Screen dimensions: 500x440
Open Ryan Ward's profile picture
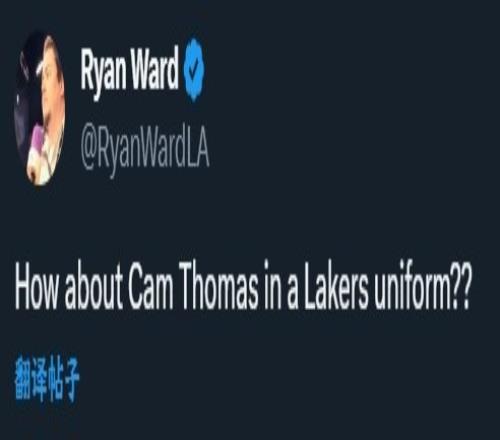click(40, 109)
